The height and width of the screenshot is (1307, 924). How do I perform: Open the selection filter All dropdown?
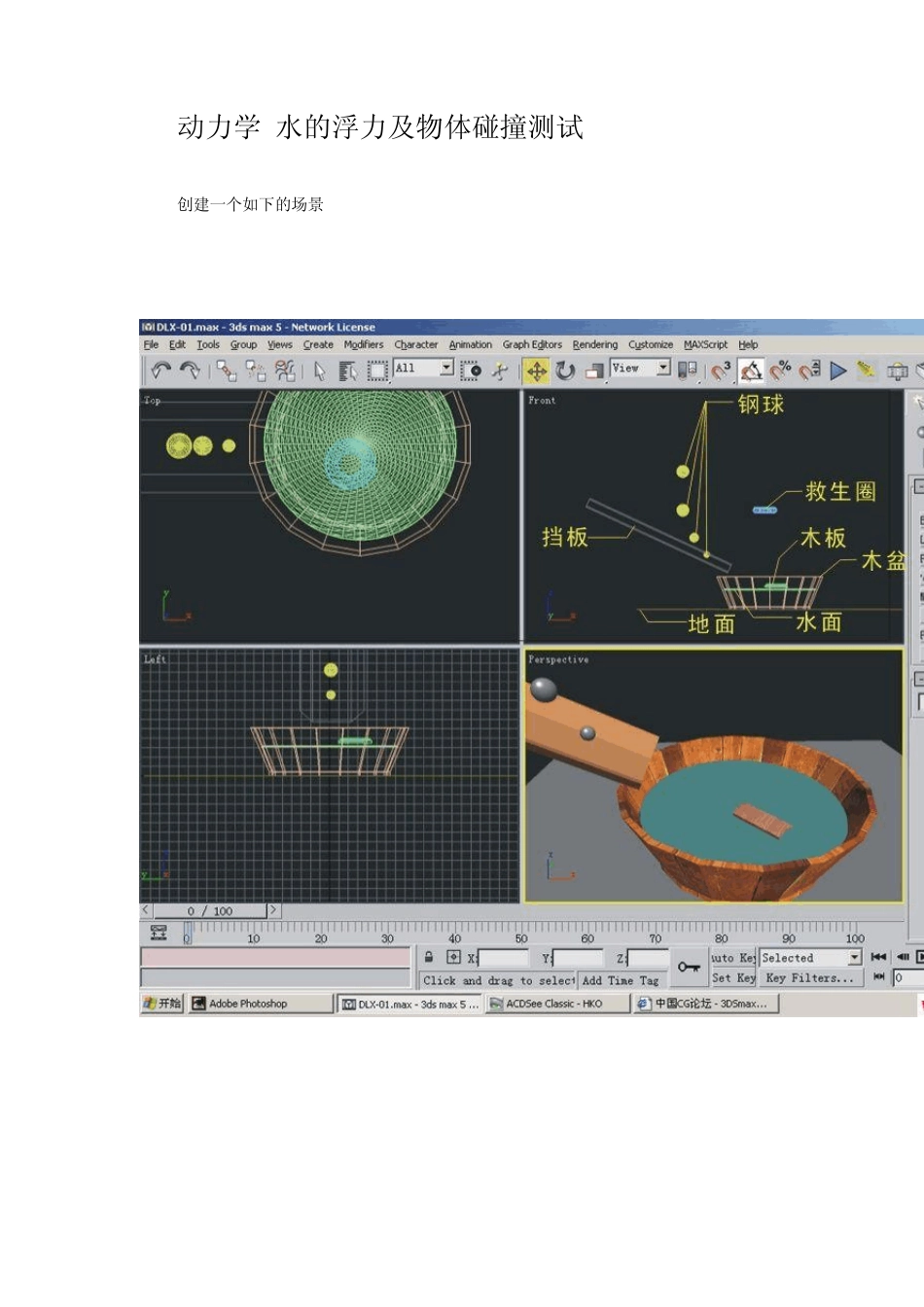coord(423,369)
